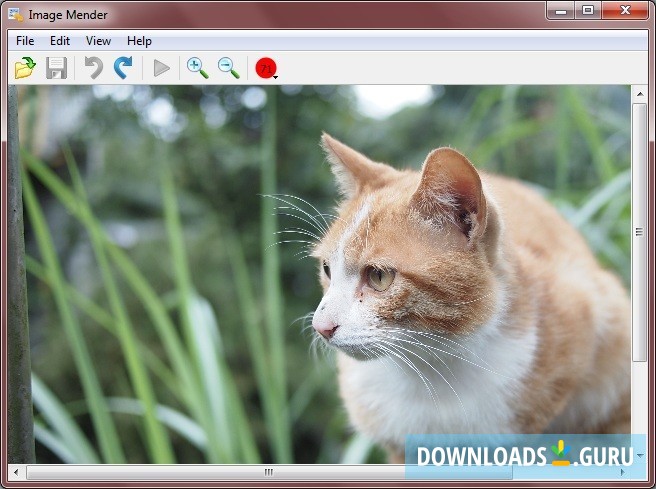
Task: Click the horizontal scrollbar left arrow
Action: (x=16, y=472)
